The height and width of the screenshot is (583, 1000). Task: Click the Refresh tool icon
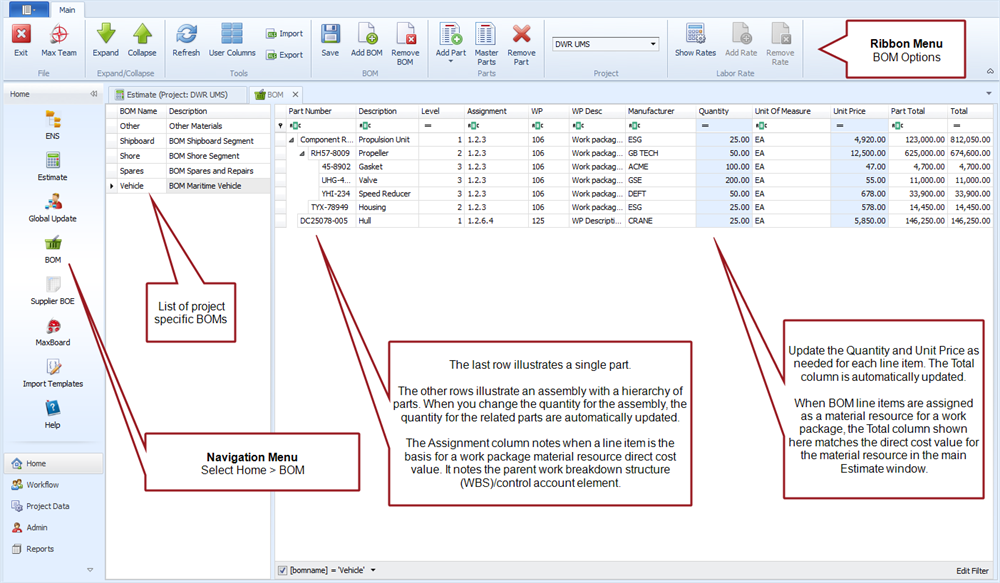[x=186, y=40]
